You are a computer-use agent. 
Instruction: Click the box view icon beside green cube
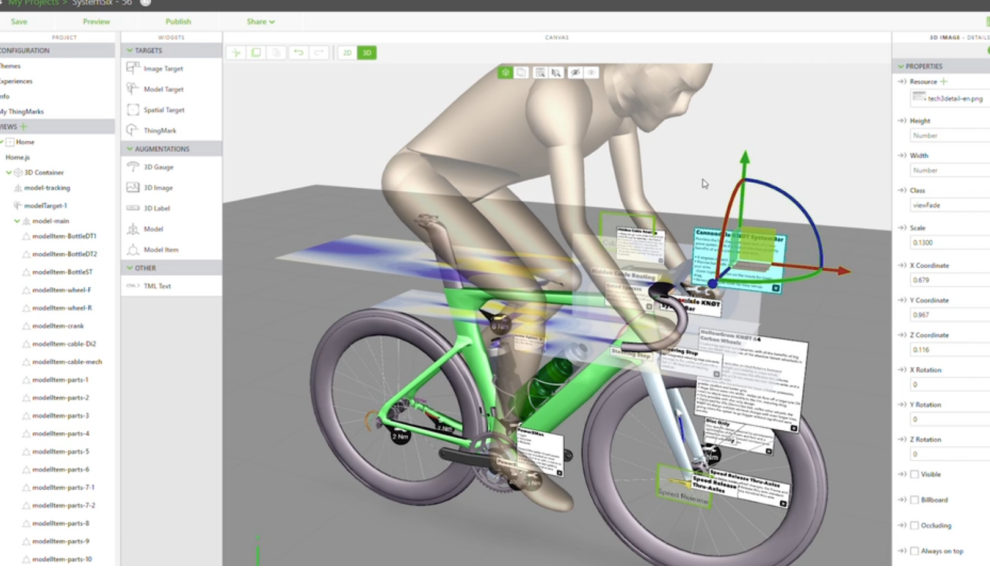(521, 73)
